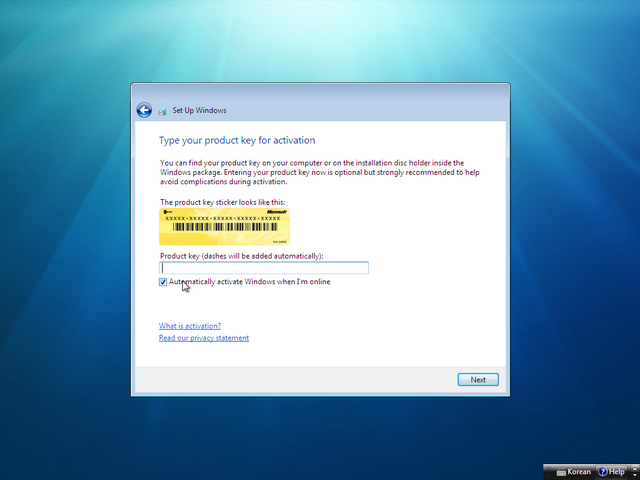Click the label Product key (dashes will be added automatically)
This screenshot has height=480, width=640.
click(x=242, y=256)
